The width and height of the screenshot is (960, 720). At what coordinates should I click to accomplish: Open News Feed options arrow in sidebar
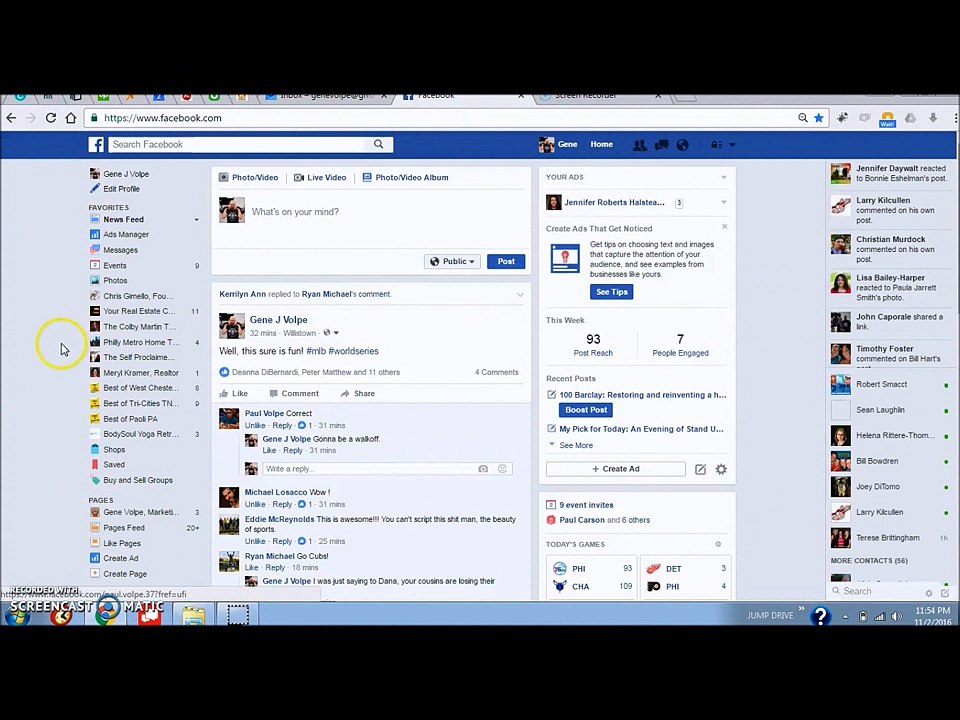197,220
